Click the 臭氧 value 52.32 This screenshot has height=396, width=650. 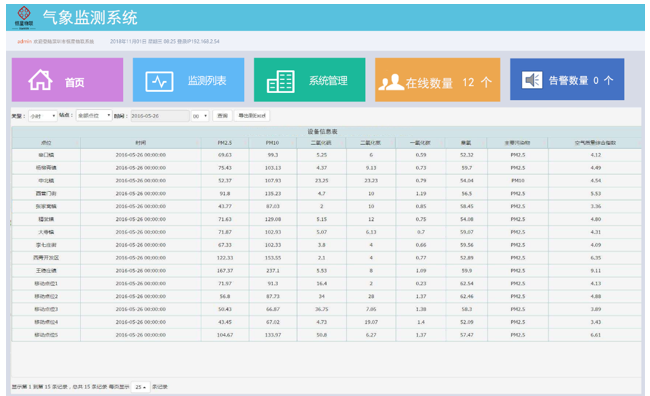pos(466,155)
